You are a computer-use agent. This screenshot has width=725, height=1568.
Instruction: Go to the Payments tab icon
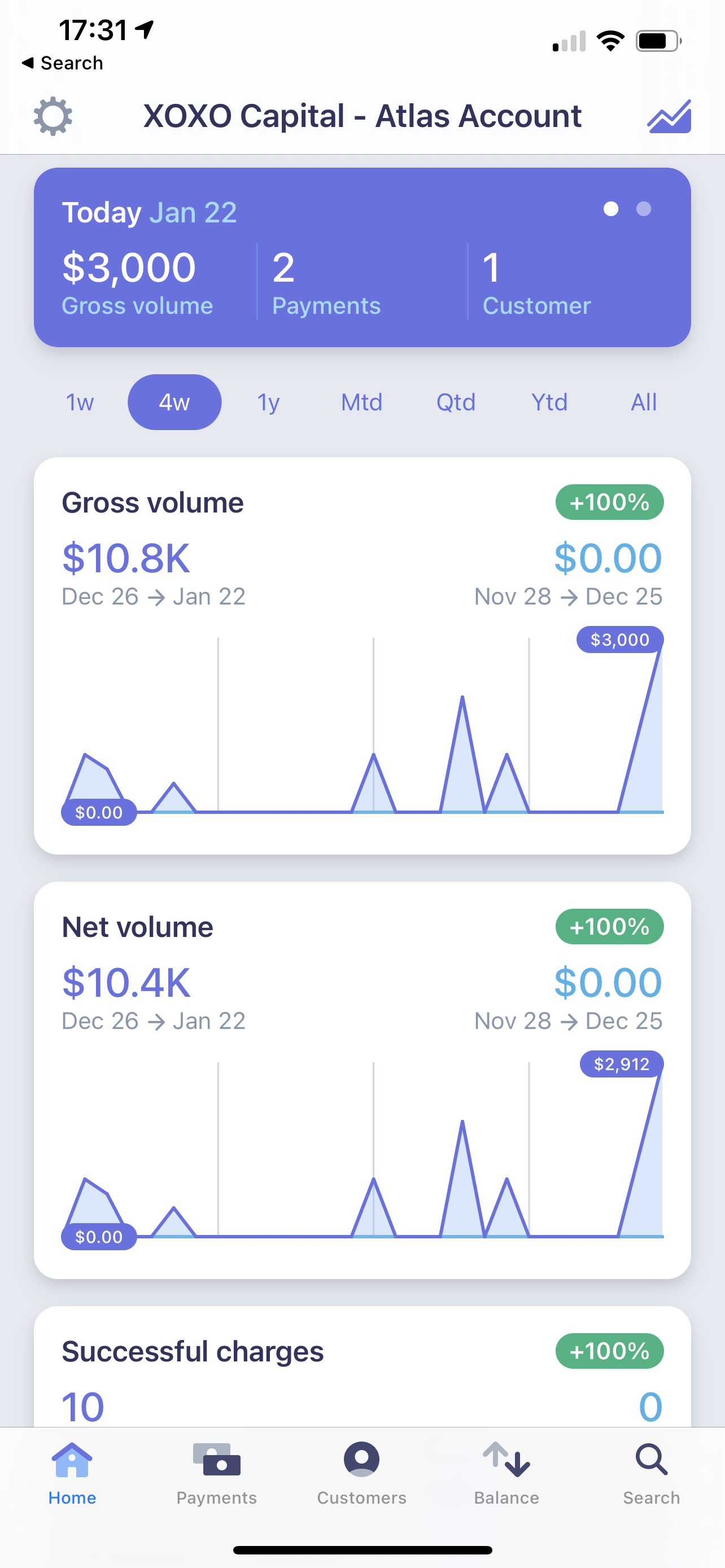(217, 1460)
